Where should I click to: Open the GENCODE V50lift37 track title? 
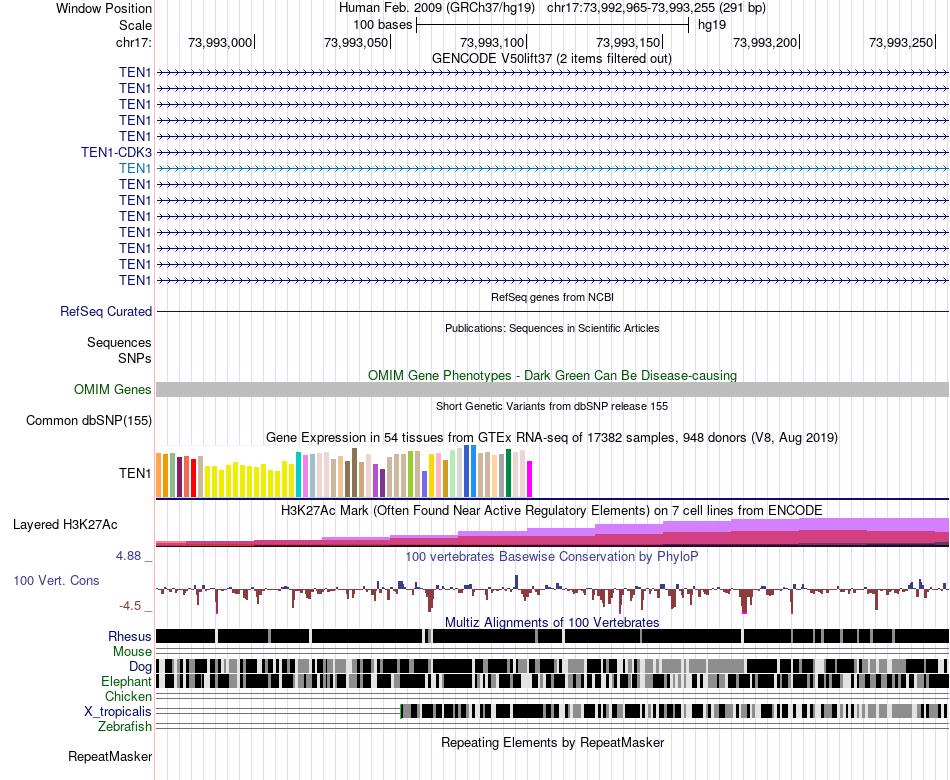pyautogui.click(x=551, y=59)
